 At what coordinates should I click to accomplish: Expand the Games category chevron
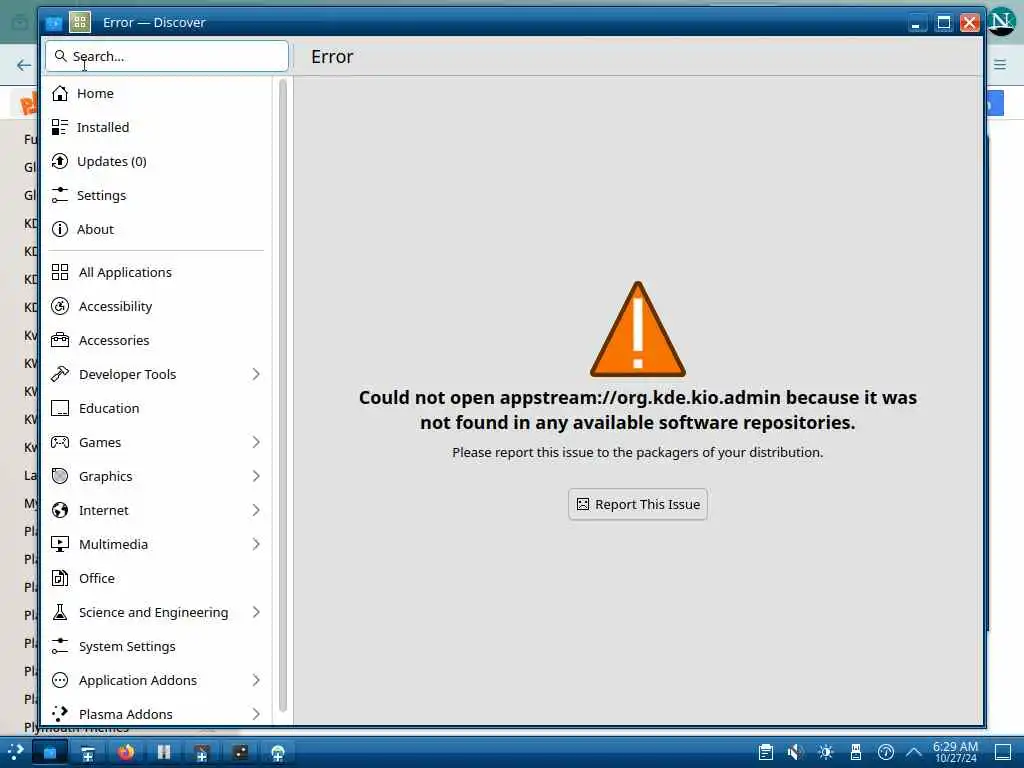(x=256, y=442)
